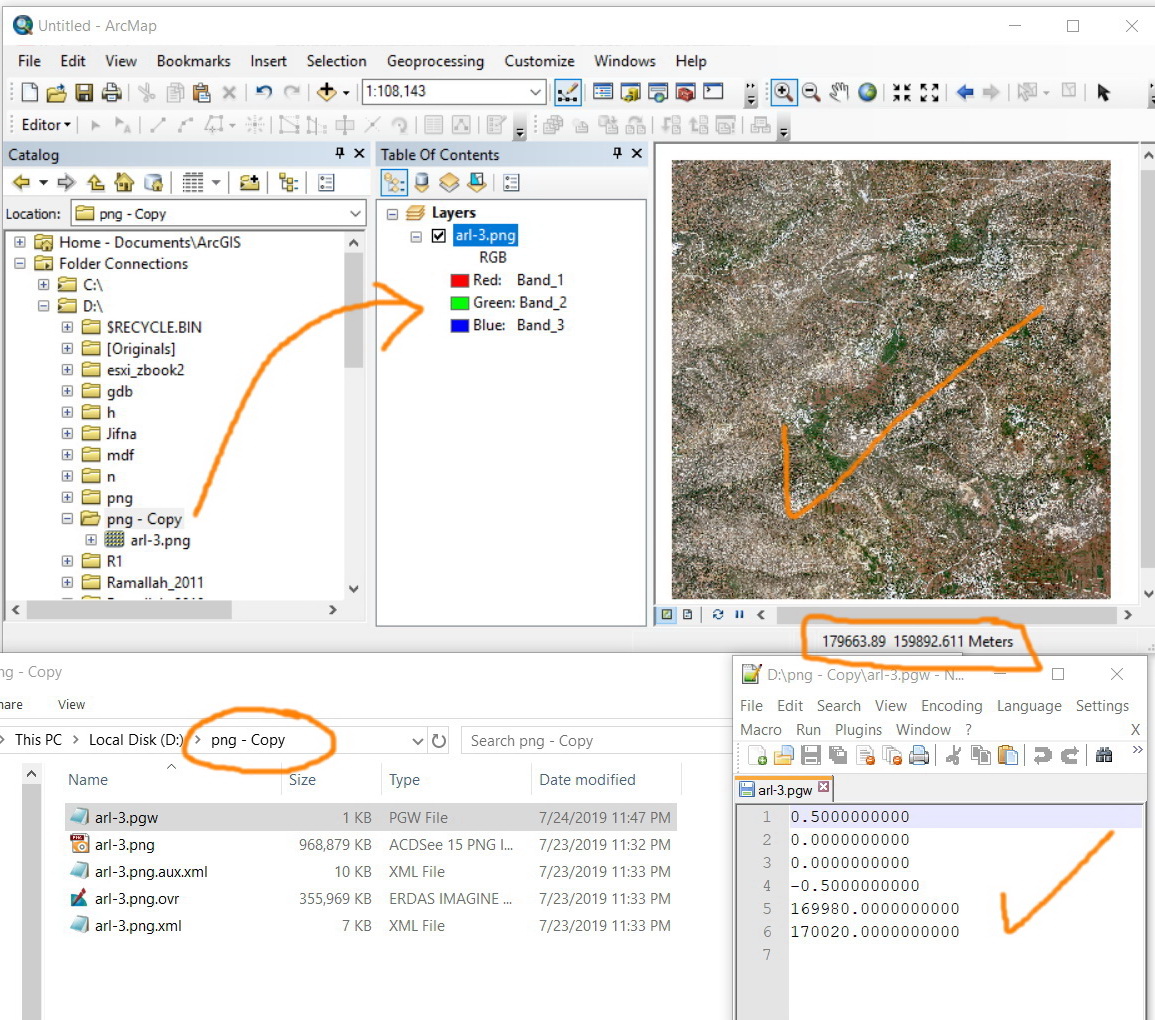Click the Full Extent globe icon
Viewport: 1155px width, 1020px height.
point(867,92)
